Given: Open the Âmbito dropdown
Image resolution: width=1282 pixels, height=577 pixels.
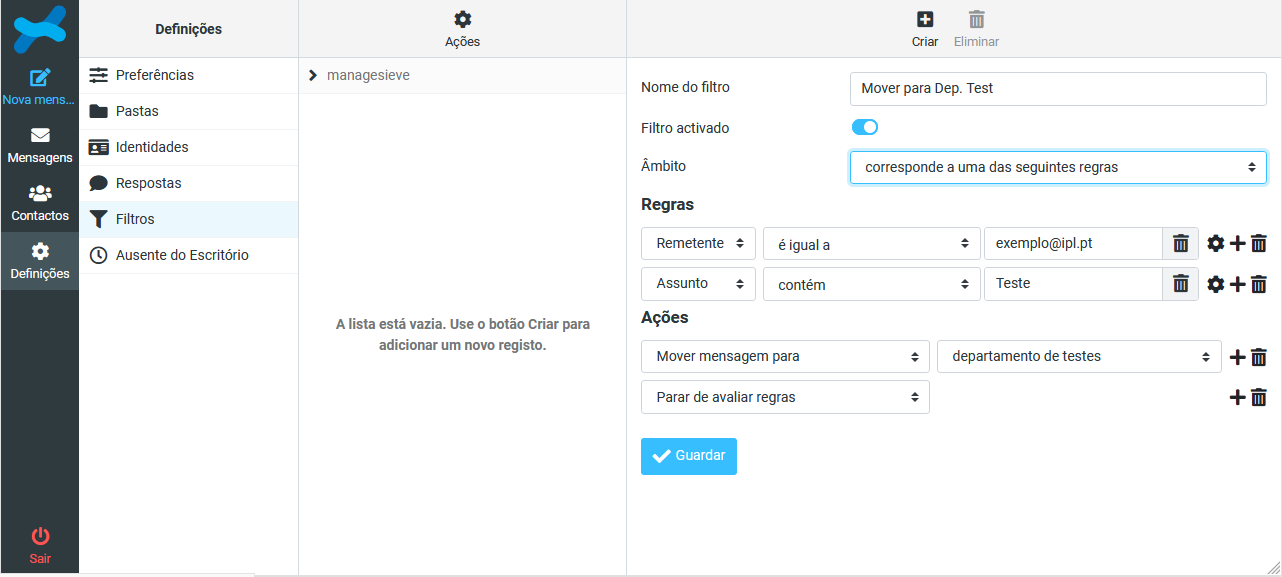Looking at the screenshot, I should click(x=1057, y=167).
